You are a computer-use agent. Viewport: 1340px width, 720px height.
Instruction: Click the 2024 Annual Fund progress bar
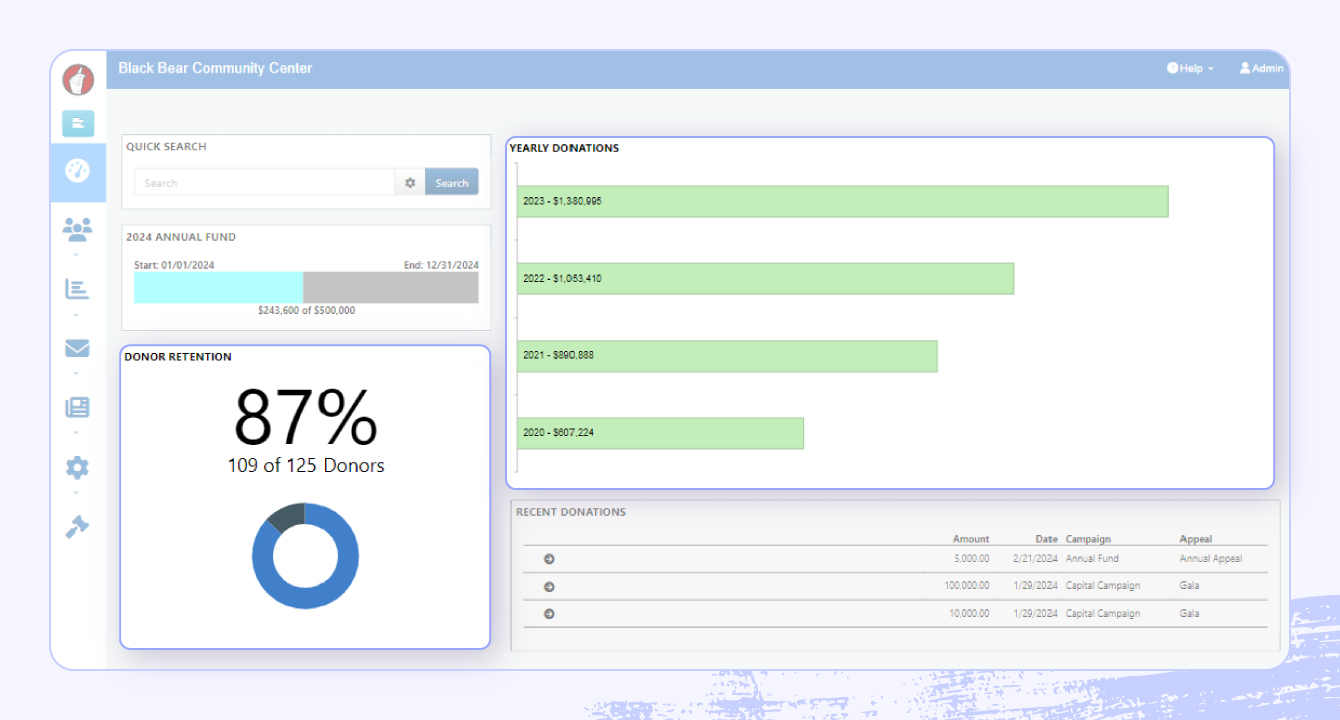tap(306, 288)
